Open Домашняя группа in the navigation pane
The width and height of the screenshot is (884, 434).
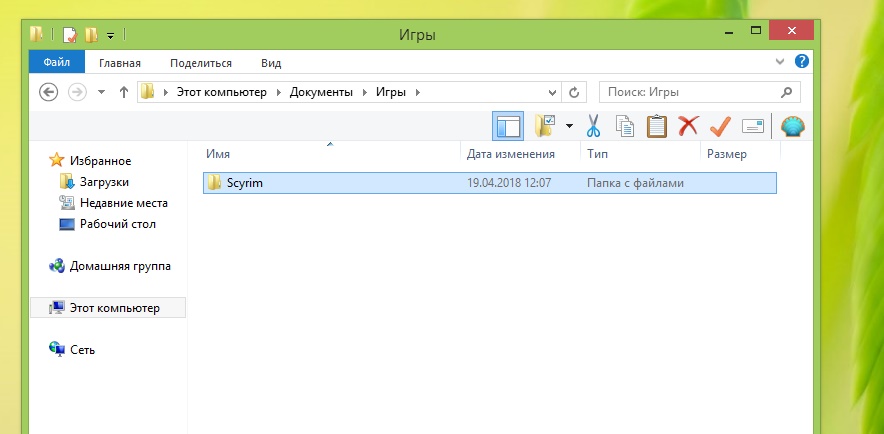[120, 266]
